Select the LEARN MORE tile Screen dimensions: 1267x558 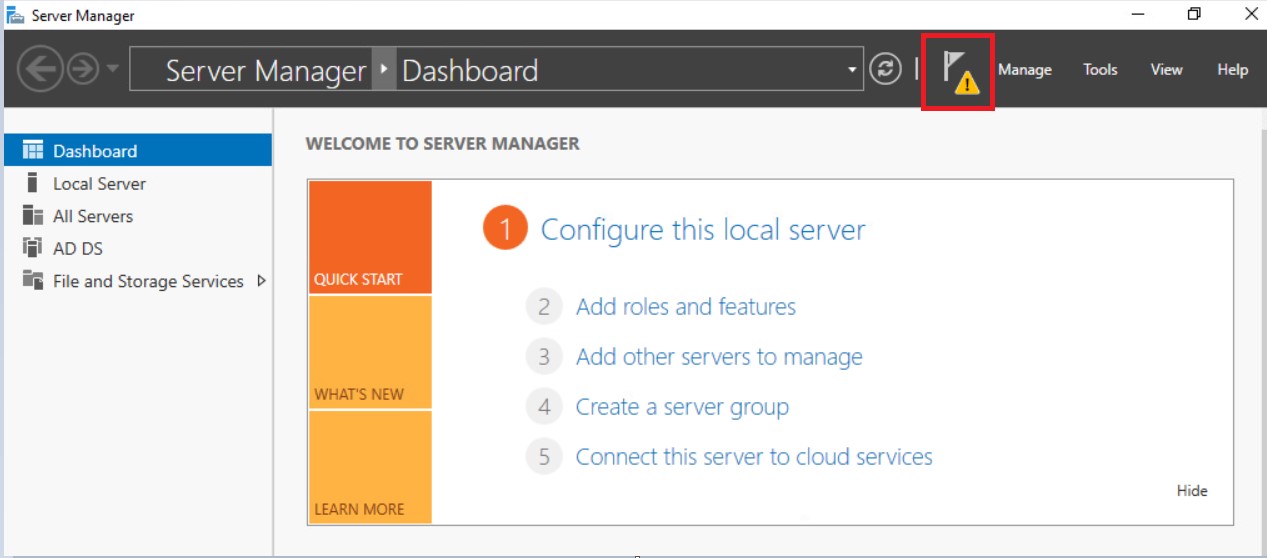(369, 468)
